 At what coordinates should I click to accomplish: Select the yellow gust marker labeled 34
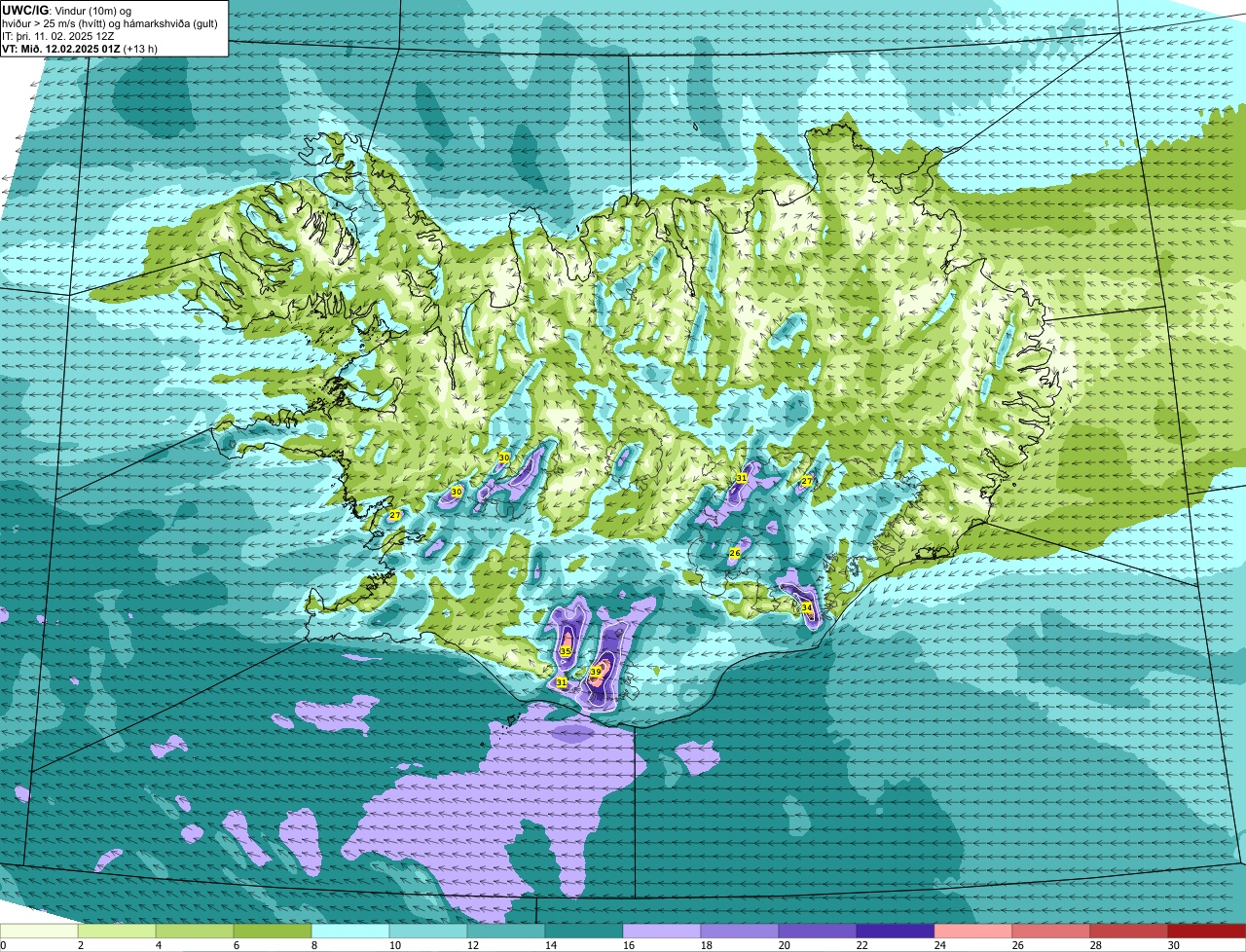[807, 607]
